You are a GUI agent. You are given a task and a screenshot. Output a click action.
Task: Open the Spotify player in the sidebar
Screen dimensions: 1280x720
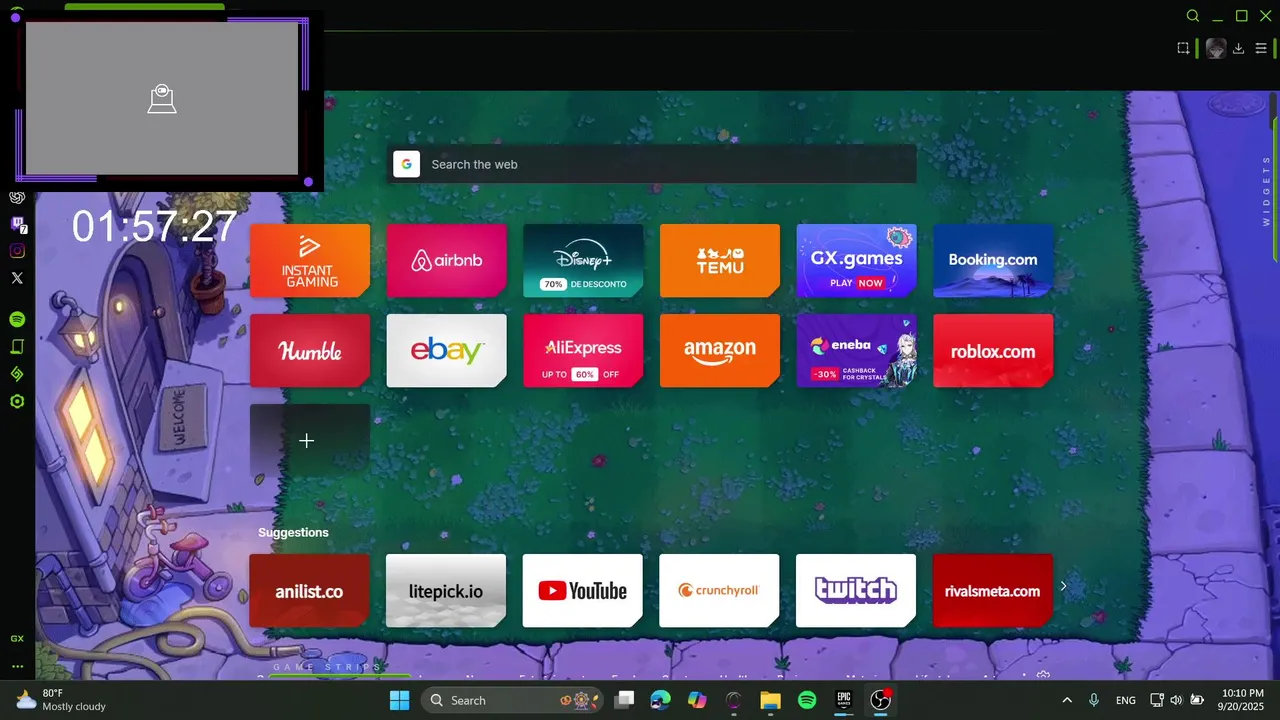pos(17,319)
